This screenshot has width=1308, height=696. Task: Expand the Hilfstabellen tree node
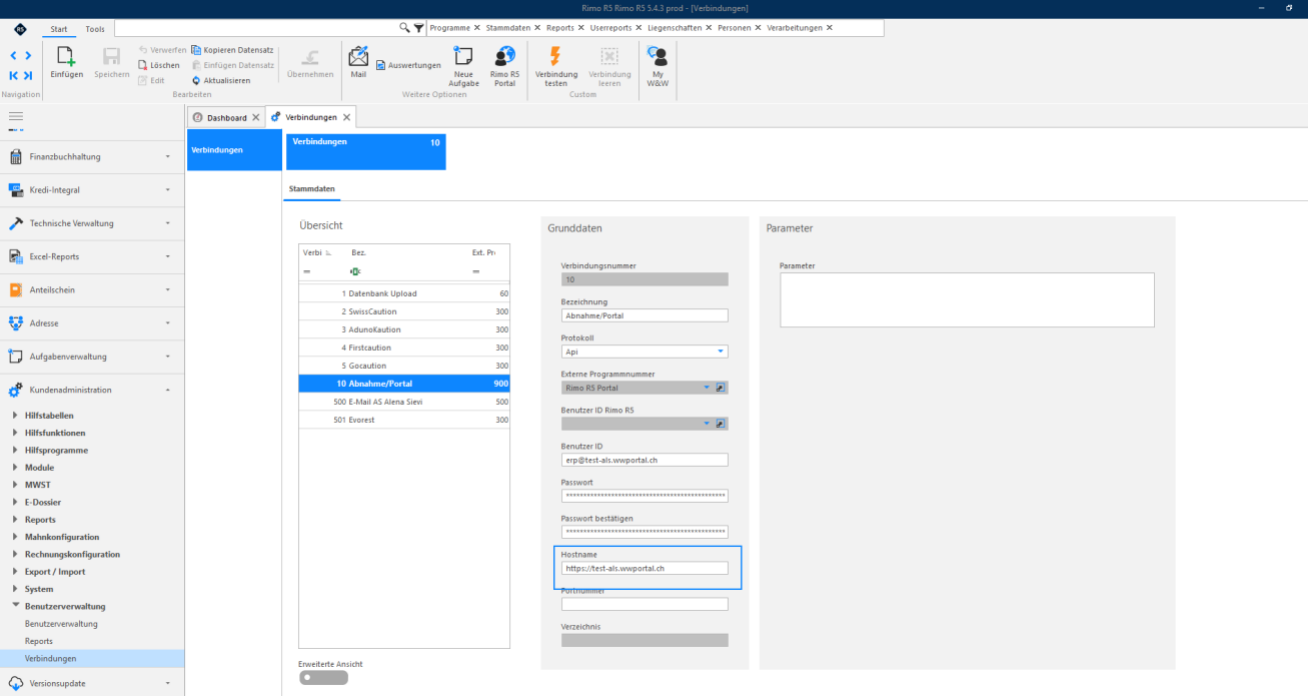pos(14,416)
